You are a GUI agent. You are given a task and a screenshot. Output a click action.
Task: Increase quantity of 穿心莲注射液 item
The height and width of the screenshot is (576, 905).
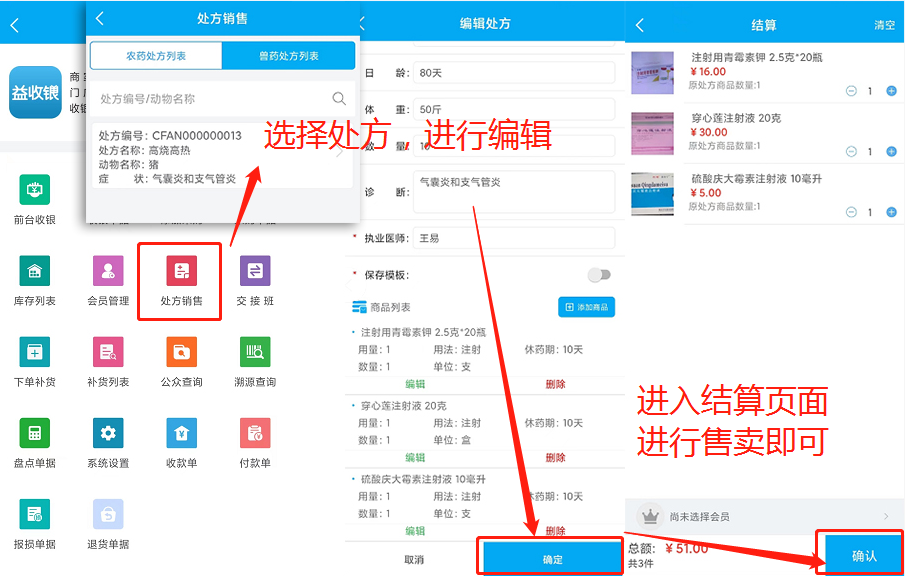[891, 152]
